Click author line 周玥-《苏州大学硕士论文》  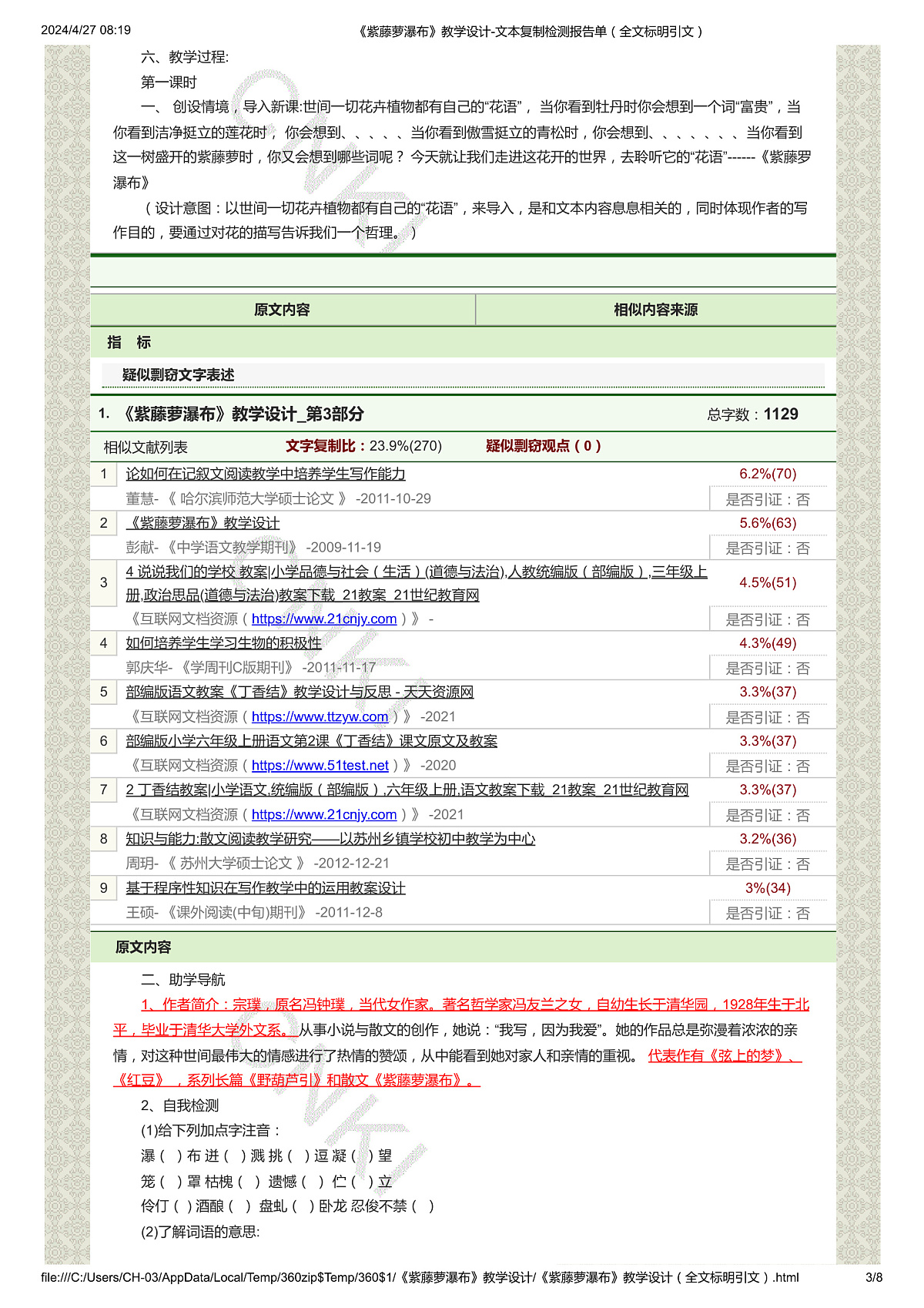(257, 864)
